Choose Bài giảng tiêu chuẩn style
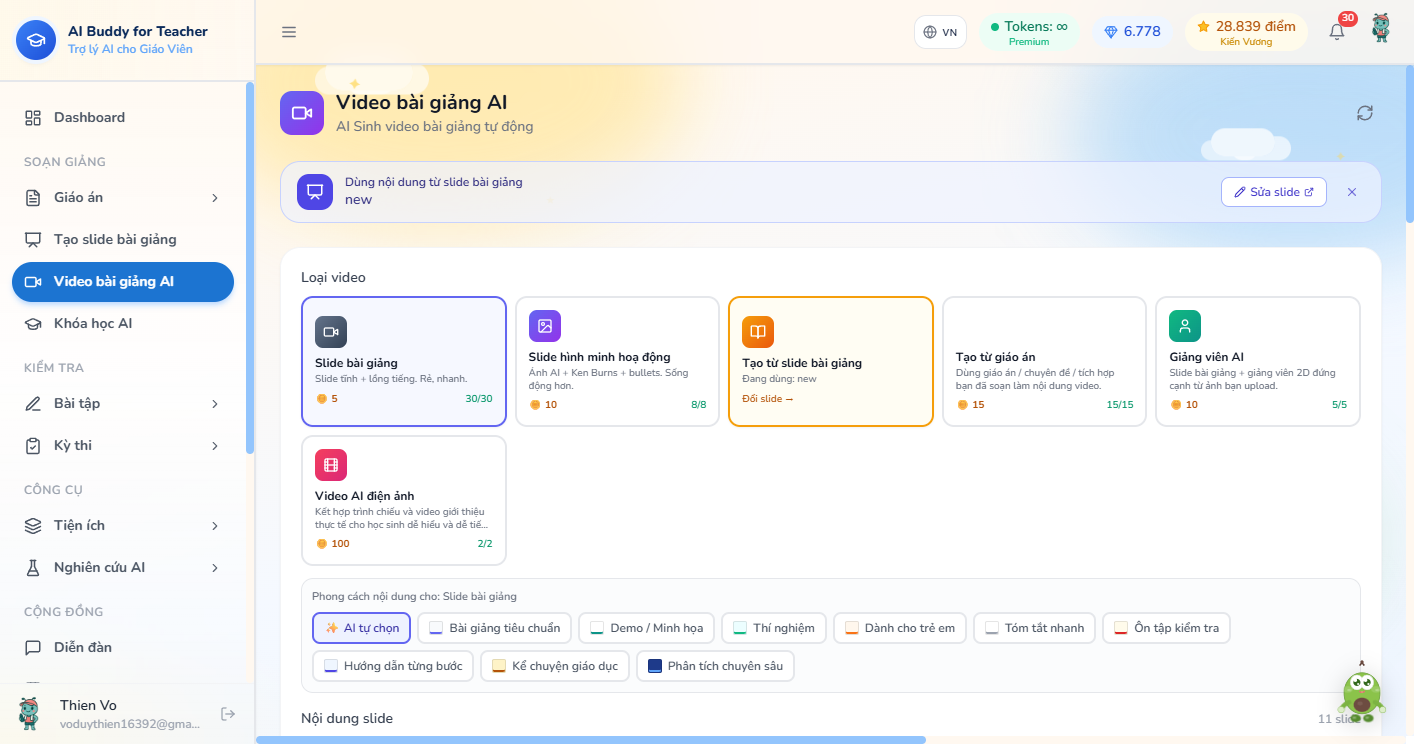 tap(495, 628)
